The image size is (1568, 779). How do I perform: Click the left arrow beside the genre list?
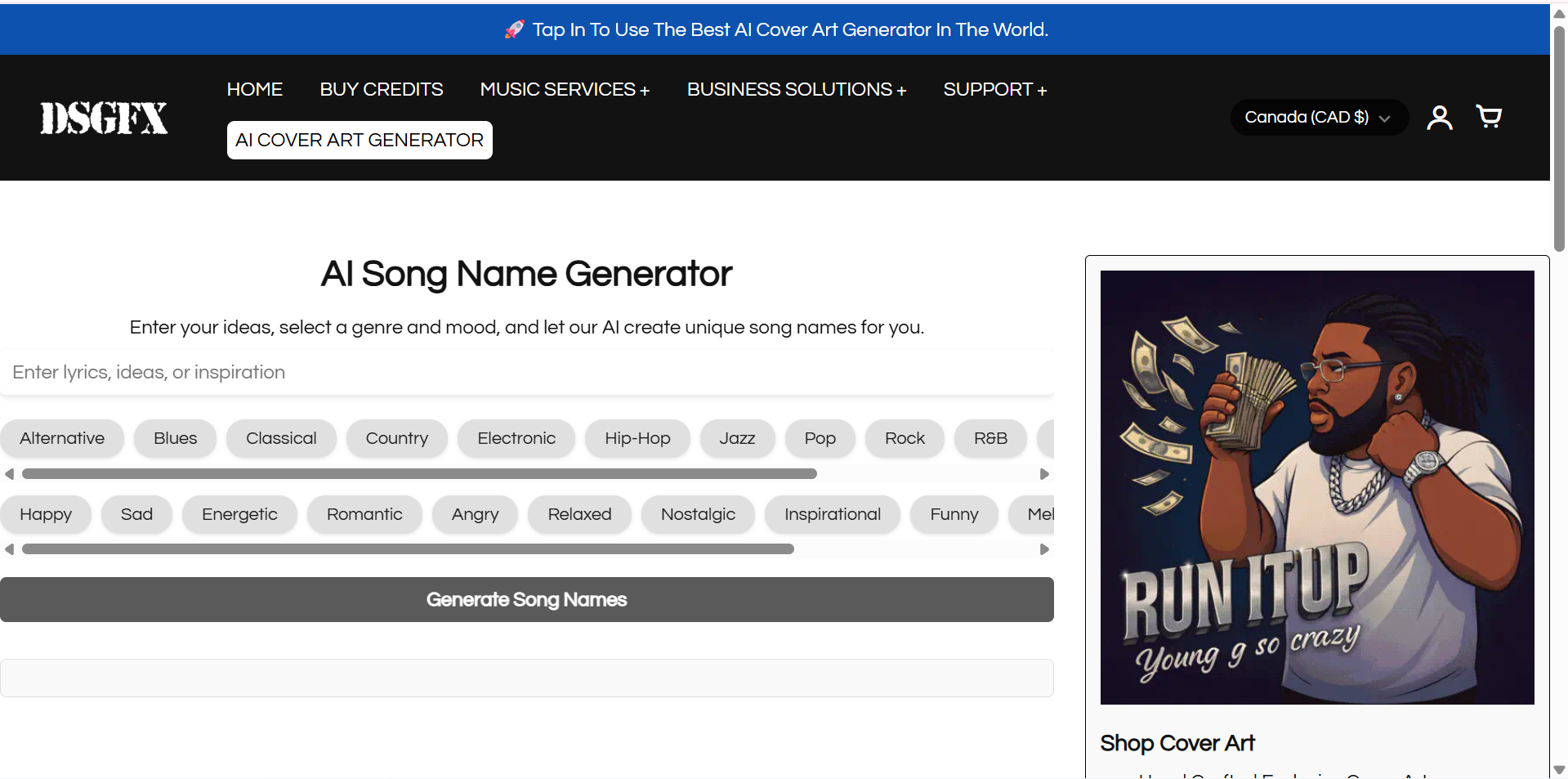click(x=9, y=473)
